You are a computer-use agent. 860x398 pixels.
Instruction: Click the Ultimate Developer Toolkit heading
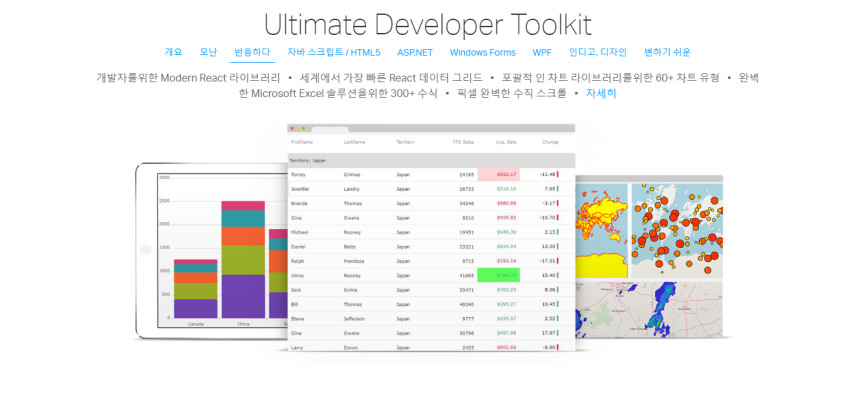[428, 25]
